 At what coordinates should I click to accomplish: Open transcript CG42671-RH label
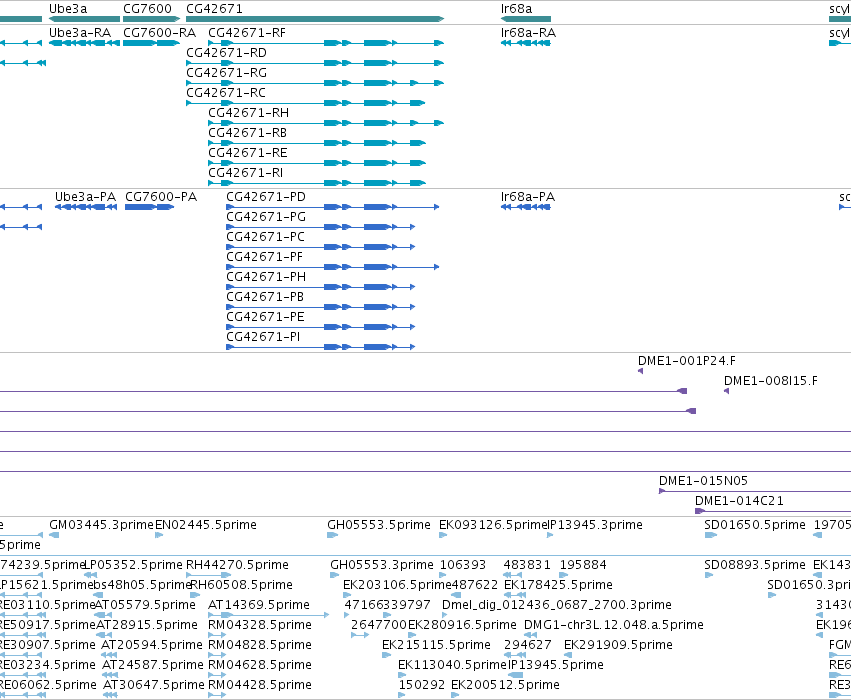coord(249,113)
